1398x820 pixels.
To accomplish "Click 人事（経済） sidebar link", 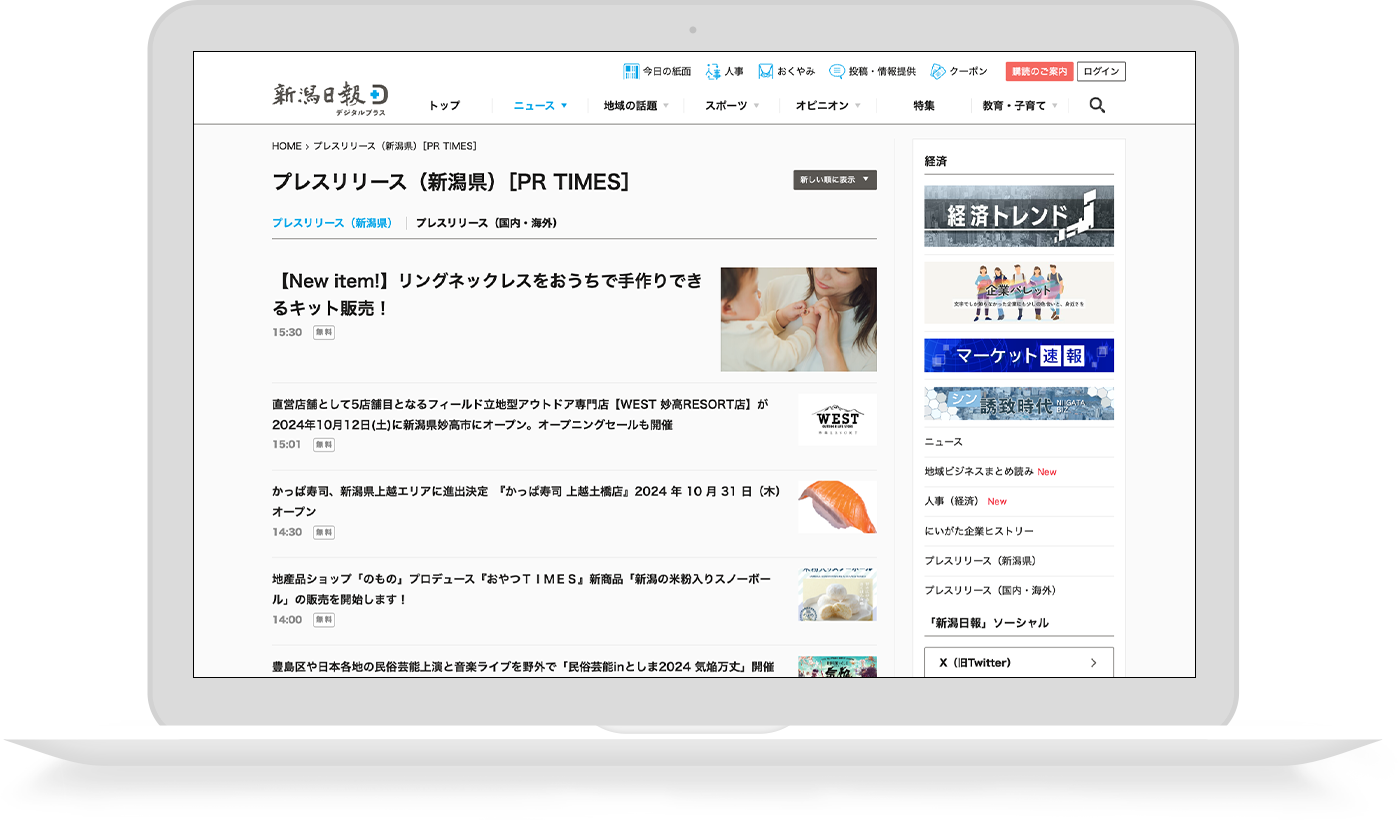I will click(x=952, y=501).
